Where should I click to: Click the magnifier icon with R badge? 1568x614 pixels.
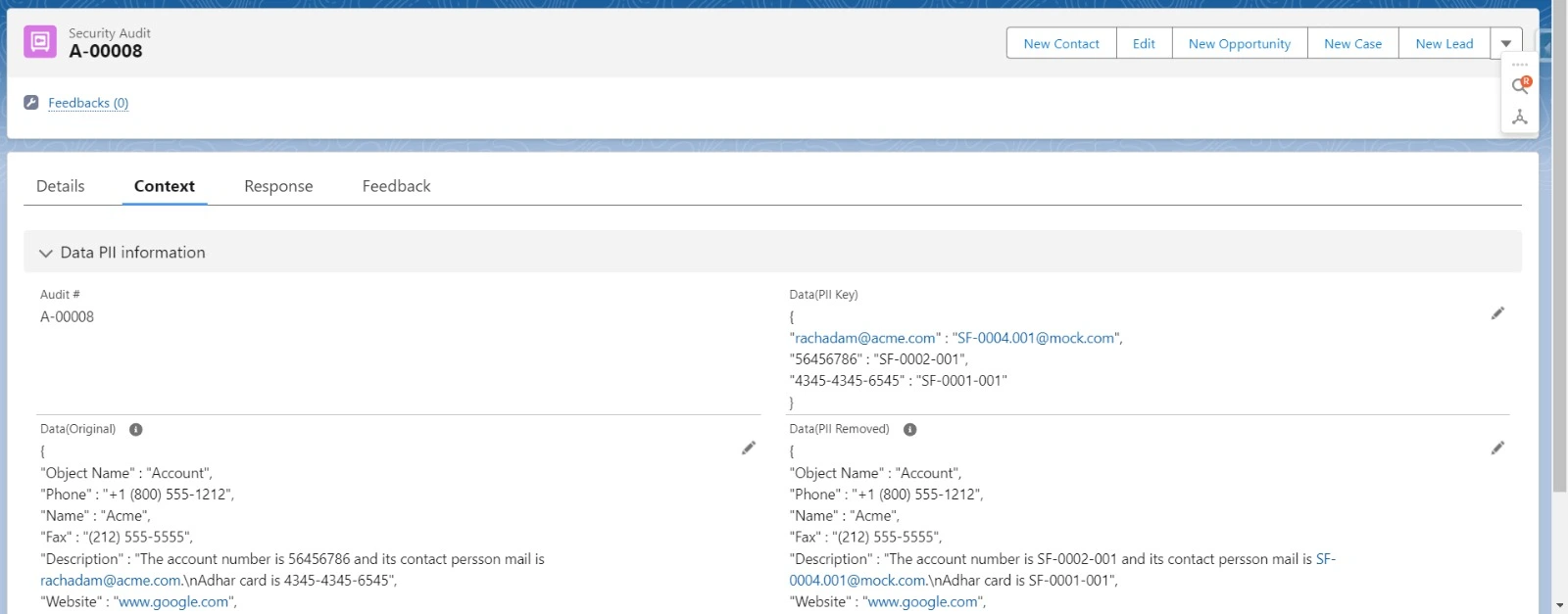[x=1520, y=86]
